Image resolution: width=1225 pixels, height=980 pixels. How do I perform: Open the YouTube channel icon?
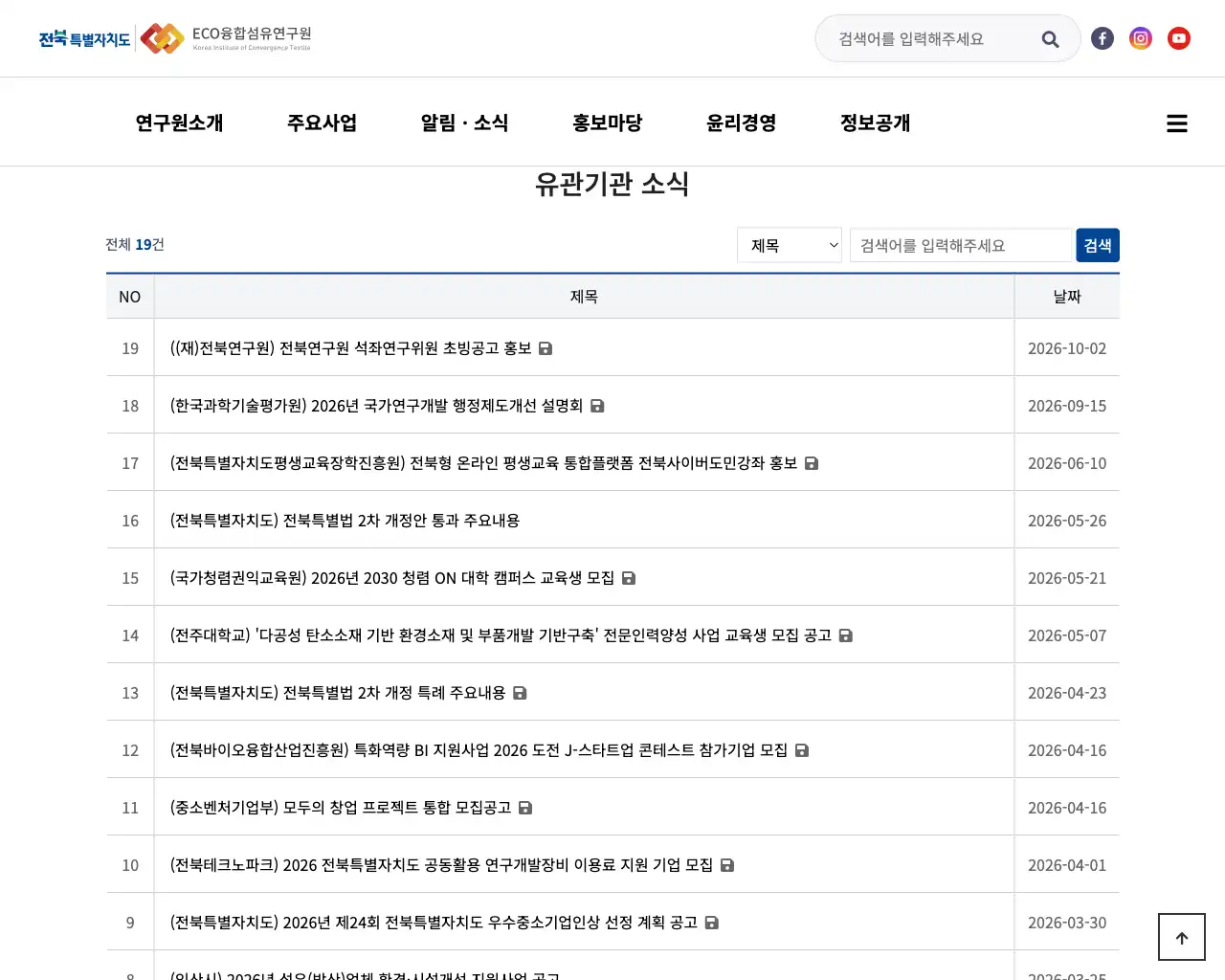click(x=1179, y=38)
